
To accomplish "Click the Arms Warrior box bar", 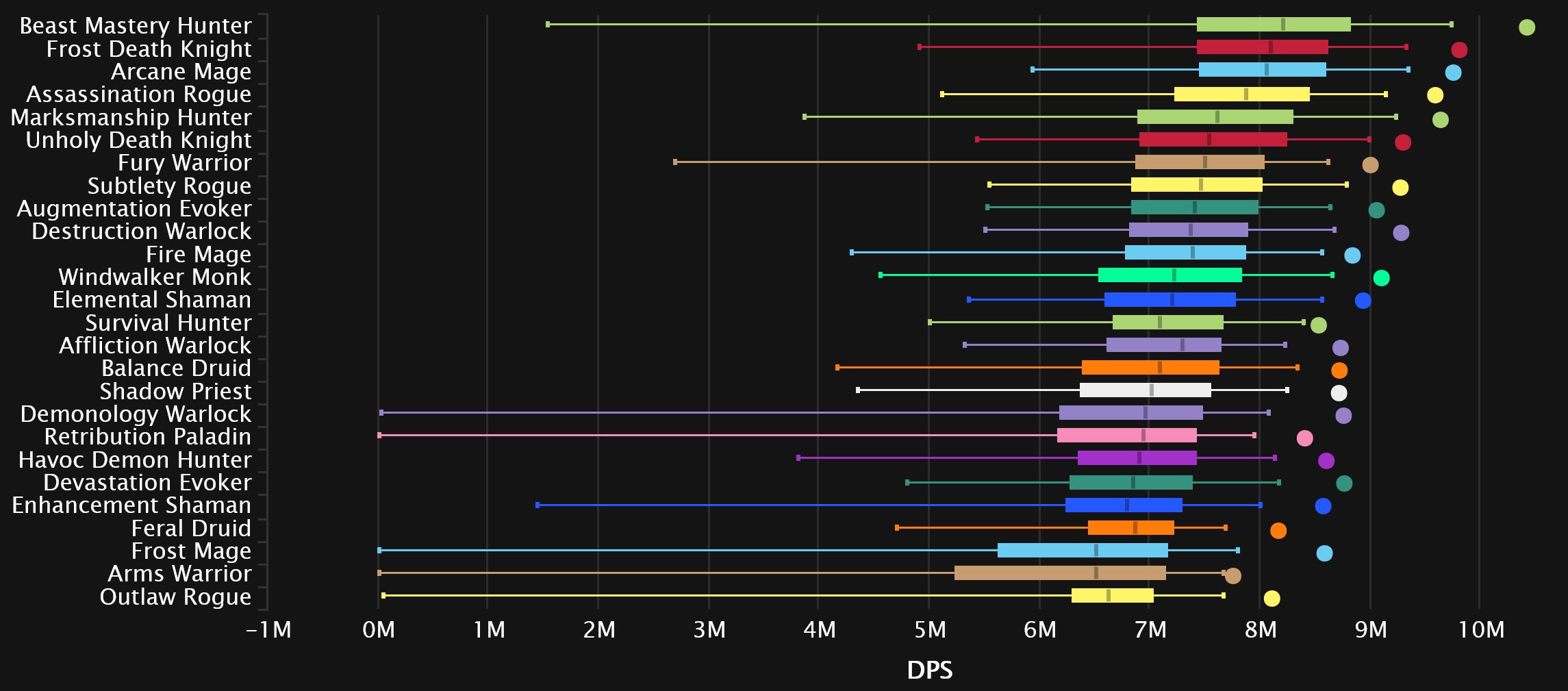I will point(1060,573).
